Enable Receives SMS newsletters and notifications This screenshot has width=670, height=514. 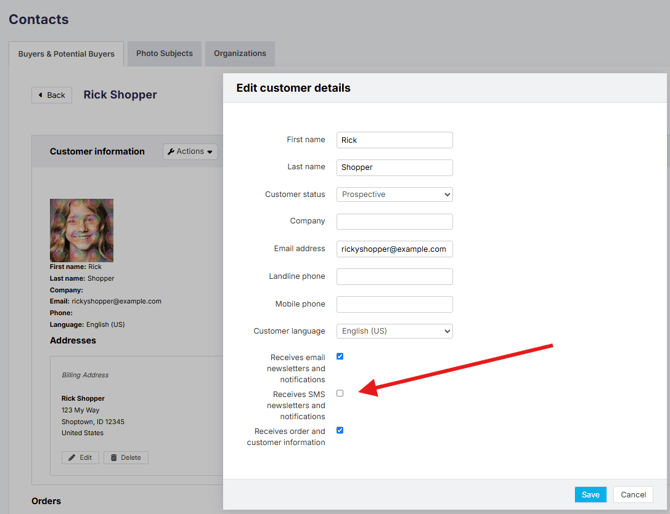click(x=340, y=393)
